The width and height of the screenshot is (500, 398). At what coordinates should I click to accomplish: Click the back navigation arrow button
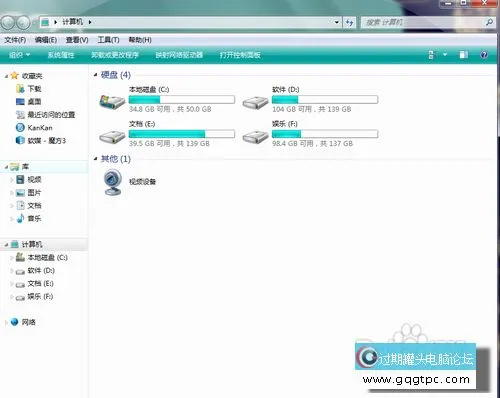[8, 22]
